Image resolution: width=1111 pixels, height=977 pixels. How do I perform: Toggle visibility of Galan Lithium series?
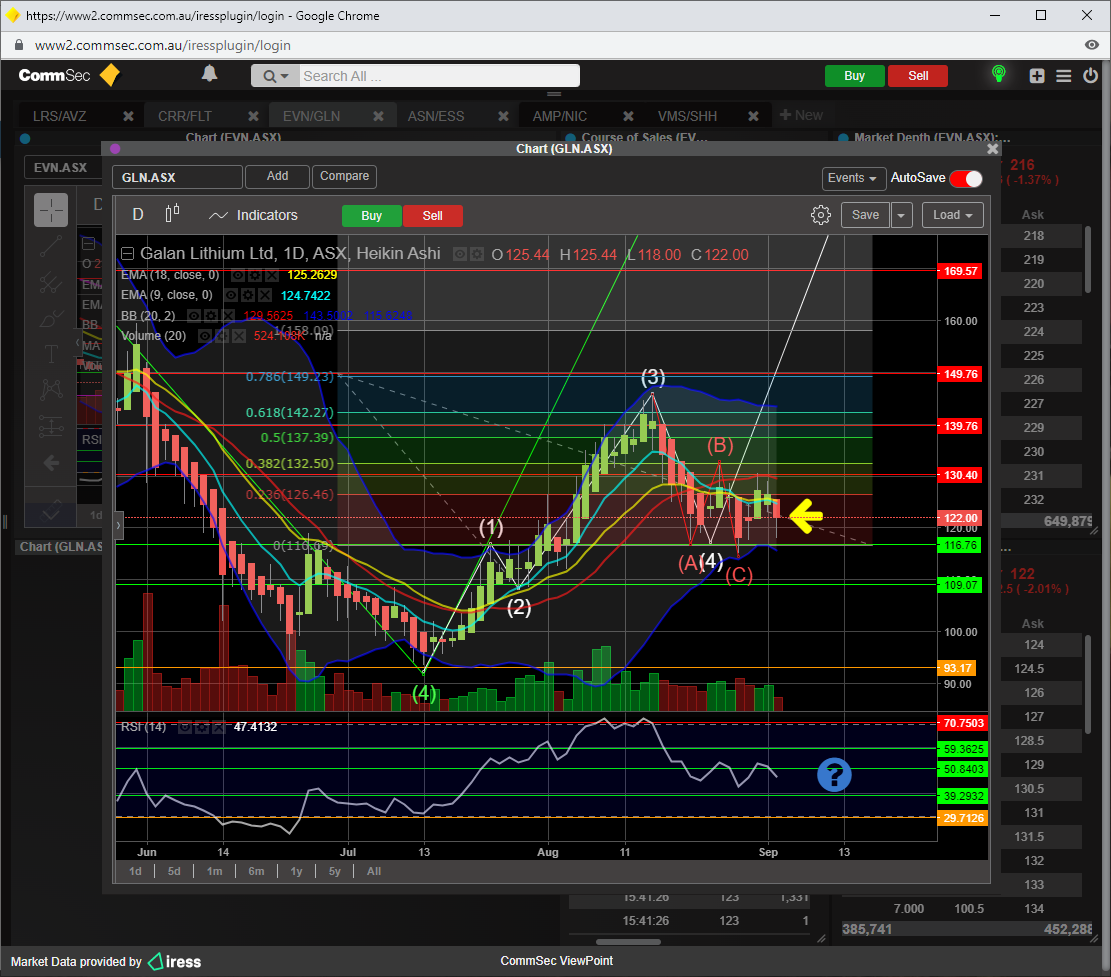pyautogui.click(x=461, y=254)
